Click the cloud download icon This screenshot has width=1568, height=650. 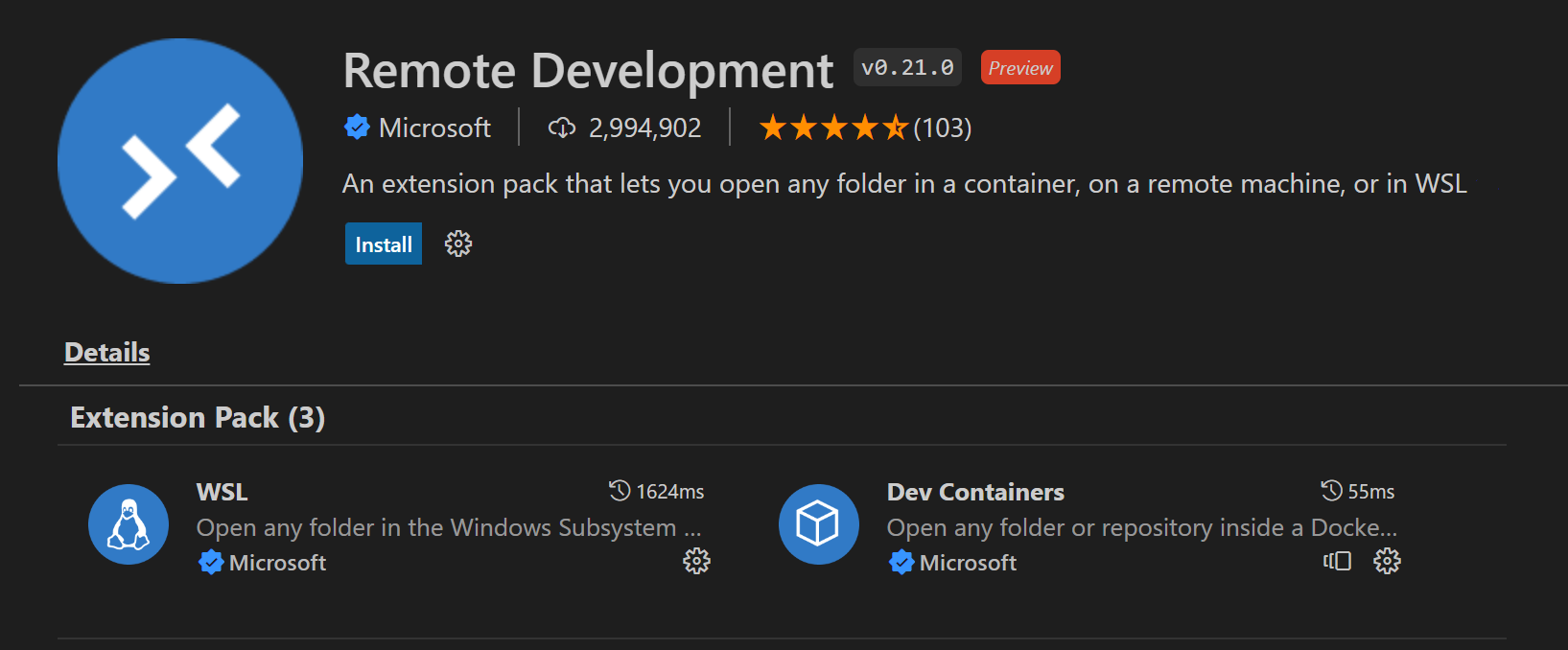[x=561, y=128]
